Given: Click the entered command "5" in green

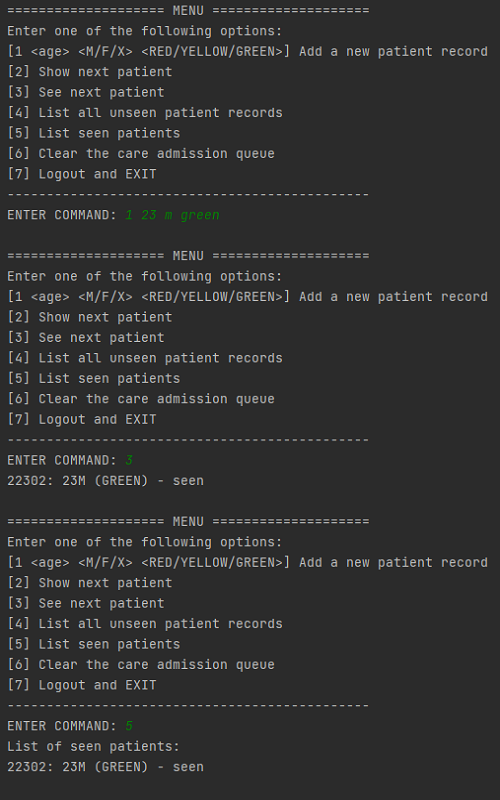Looking at the screenshot, I should 129,726.
